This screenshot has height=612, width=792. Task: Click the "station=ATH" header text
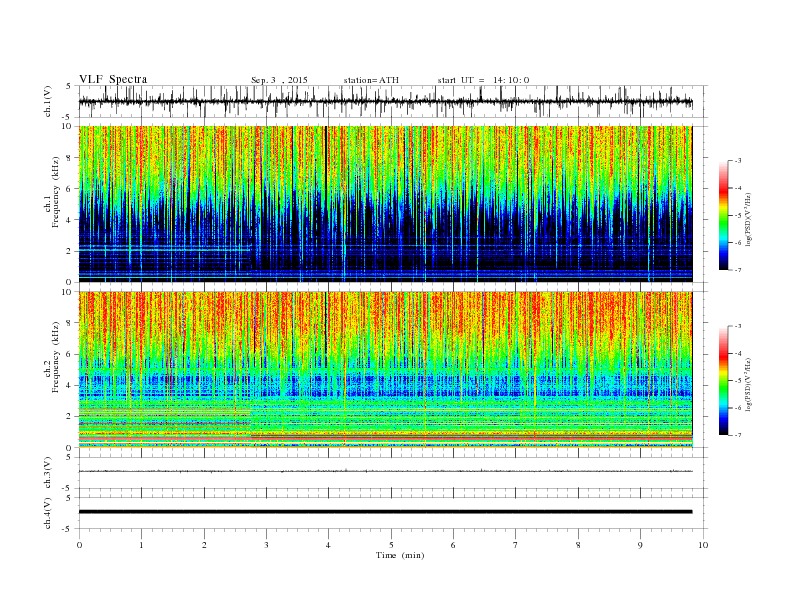tap(371, 80)
